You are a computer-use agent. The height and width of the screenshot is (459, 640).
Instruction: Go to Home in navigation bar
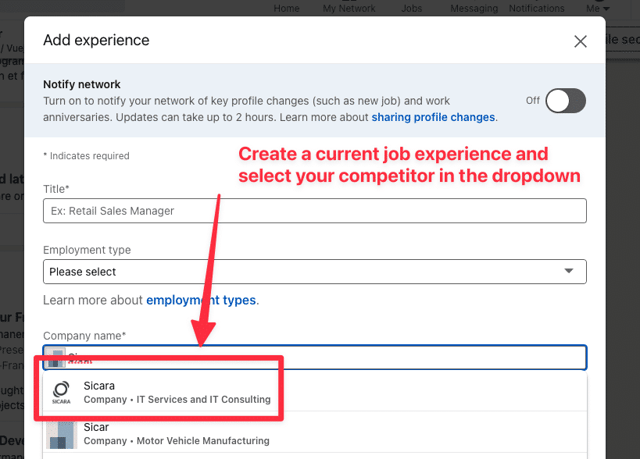click(x=286, y=8)
